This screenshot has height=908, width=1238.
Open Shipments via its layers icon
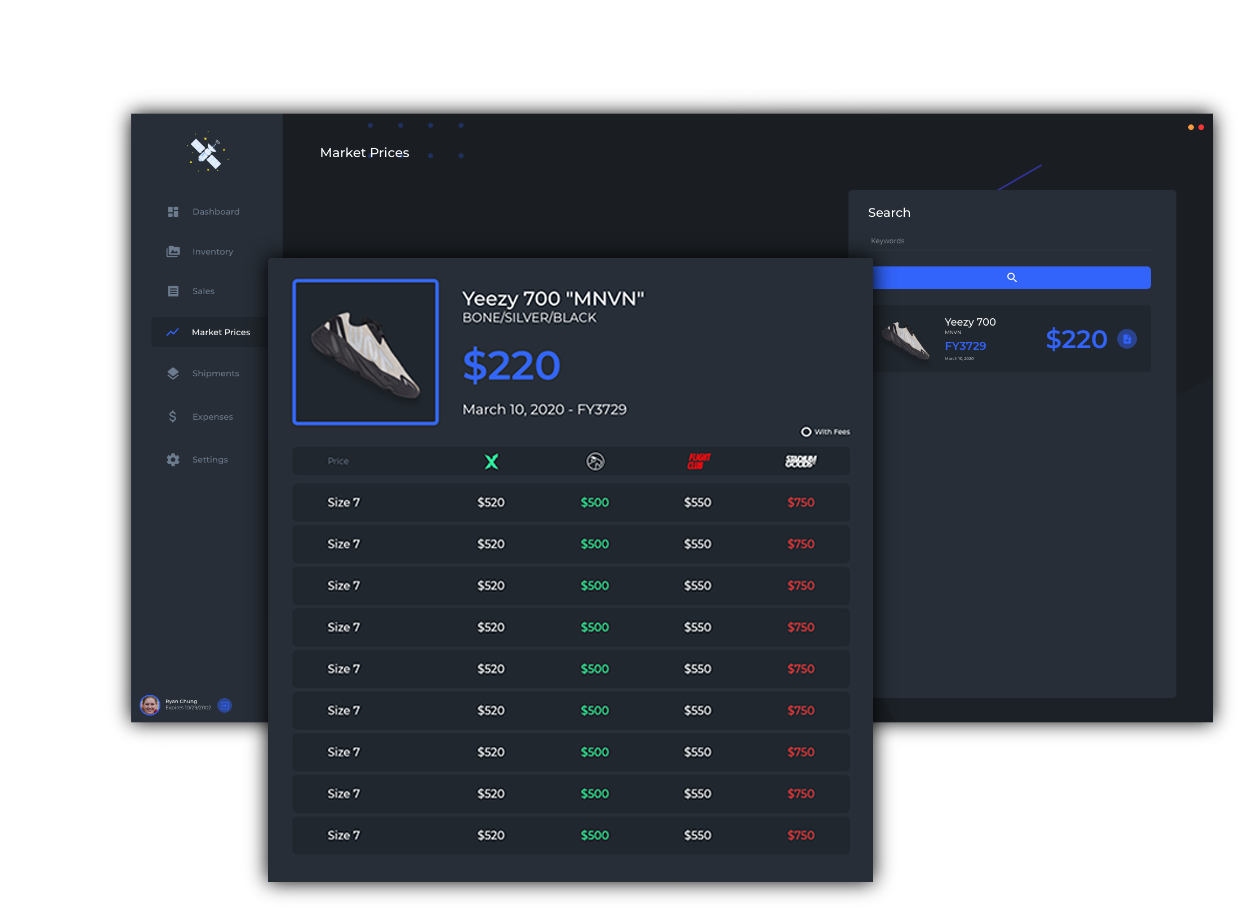click(173, 373)
